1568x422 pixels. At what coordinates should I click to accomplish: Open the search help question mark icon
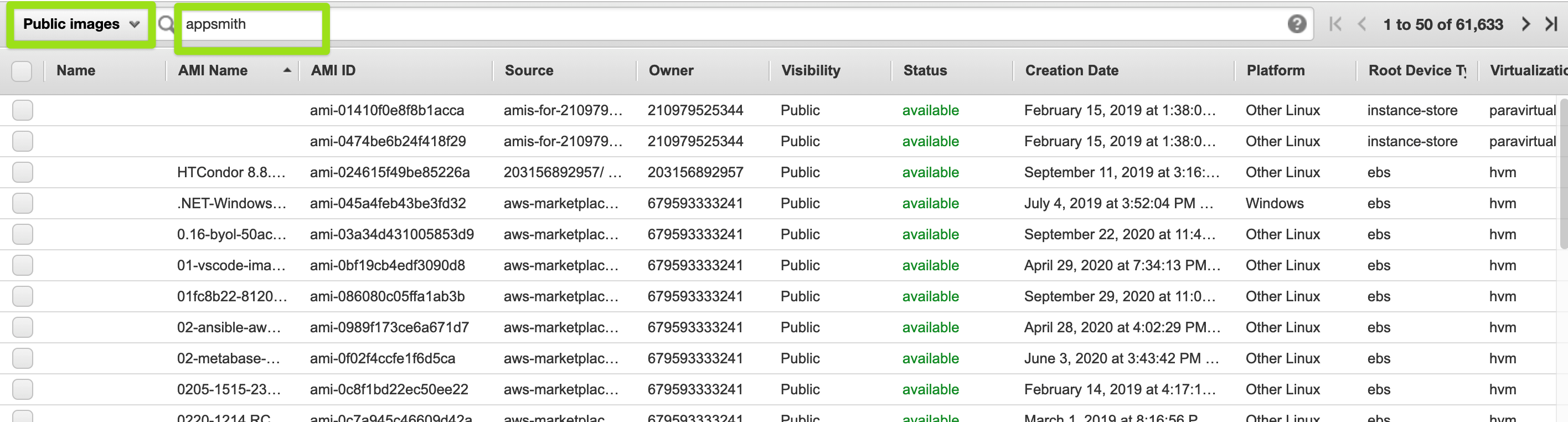click(x=1297, y=24)
